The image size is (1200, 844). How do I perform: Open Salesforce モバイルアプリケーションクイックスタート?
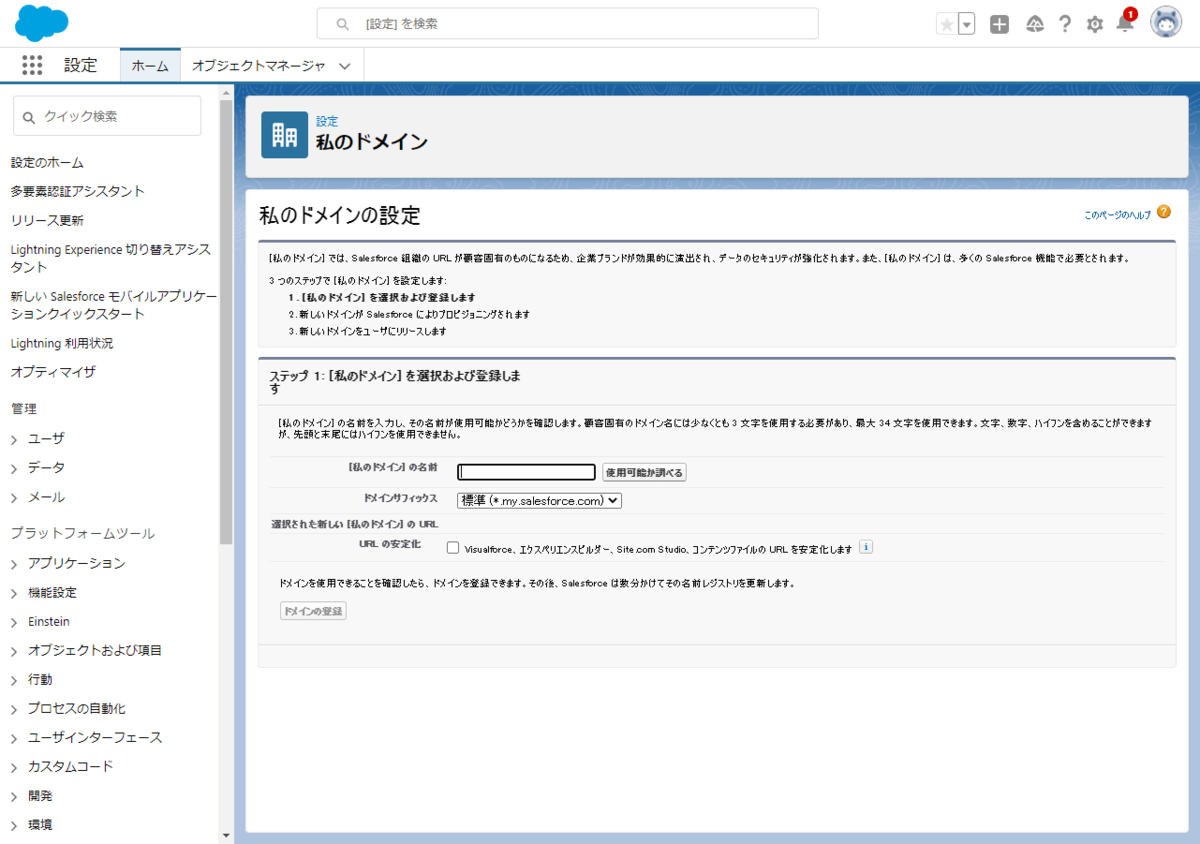pos(113,305)
